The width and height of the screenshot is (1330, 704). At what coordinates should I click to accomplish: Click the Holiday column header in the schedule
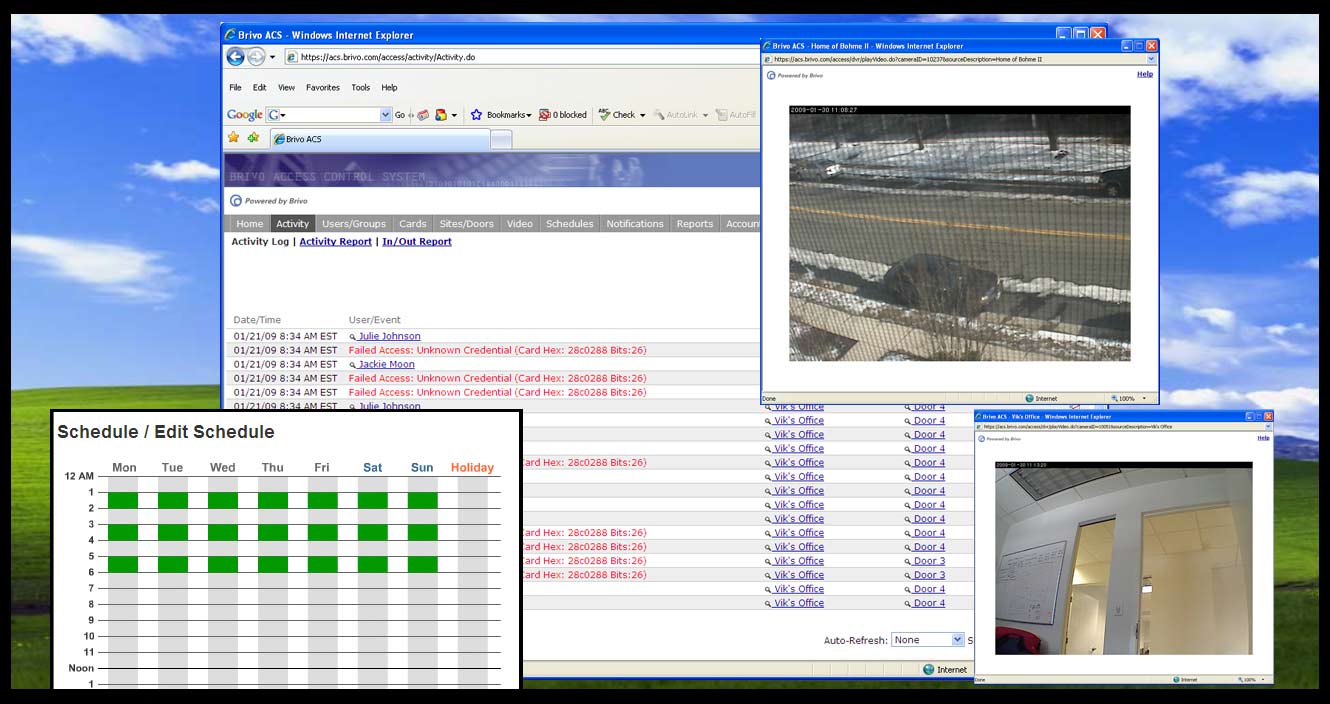click(x=472, y=468)
